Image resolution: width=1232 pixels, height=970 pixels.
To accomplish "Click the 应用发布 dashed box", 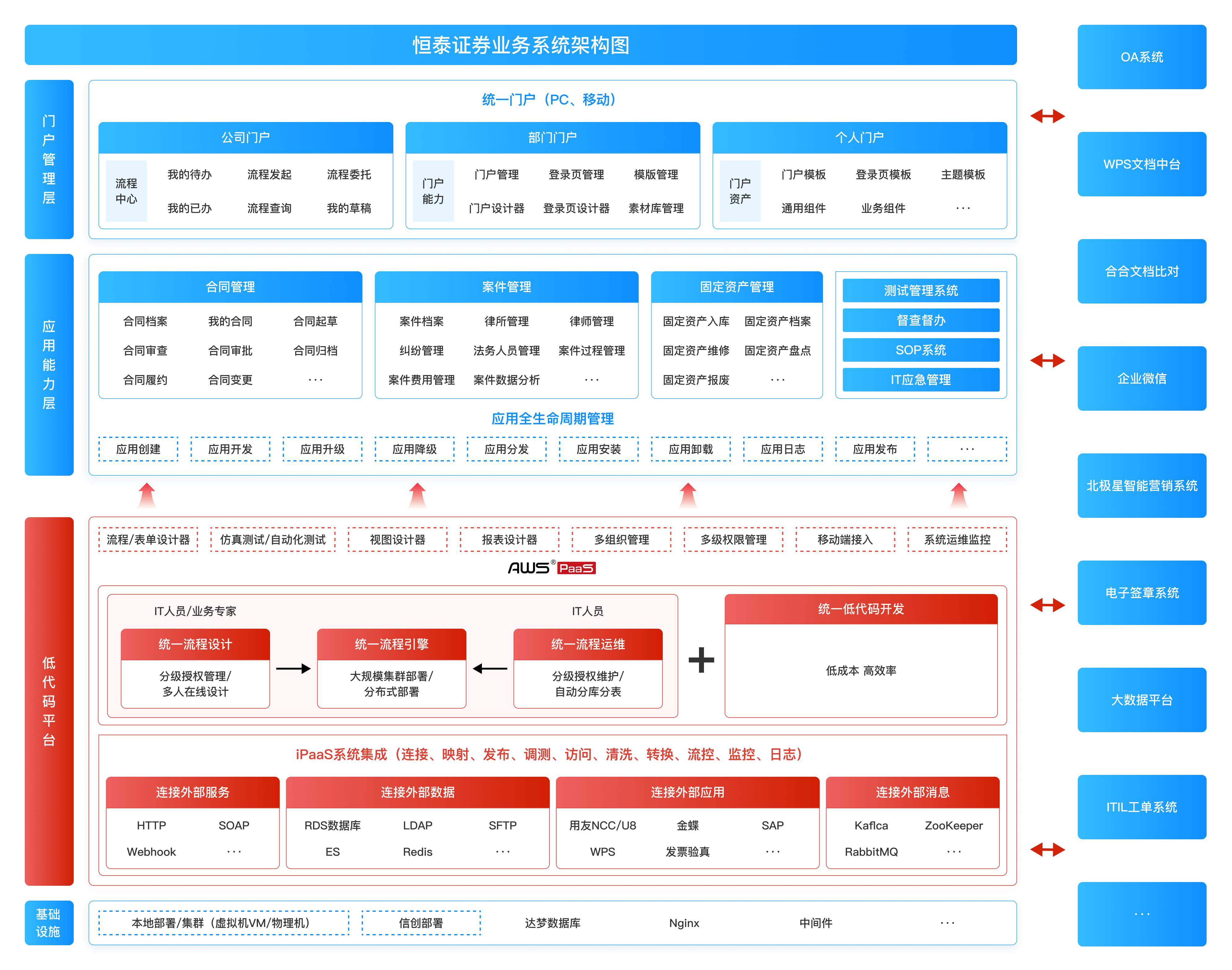I will [x=875, y=449].
